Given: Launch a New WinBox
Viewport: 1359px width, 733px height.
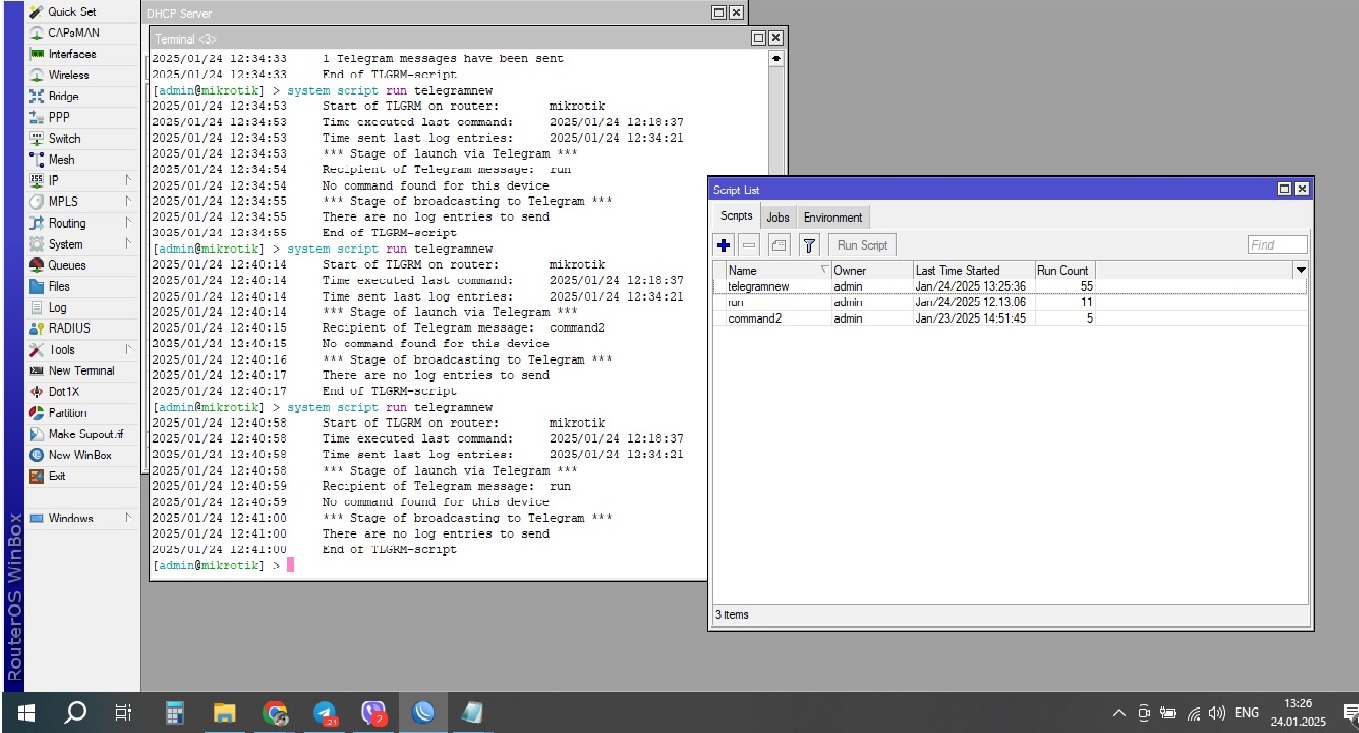Looking at the screenshot, I should tap(80, 454).
